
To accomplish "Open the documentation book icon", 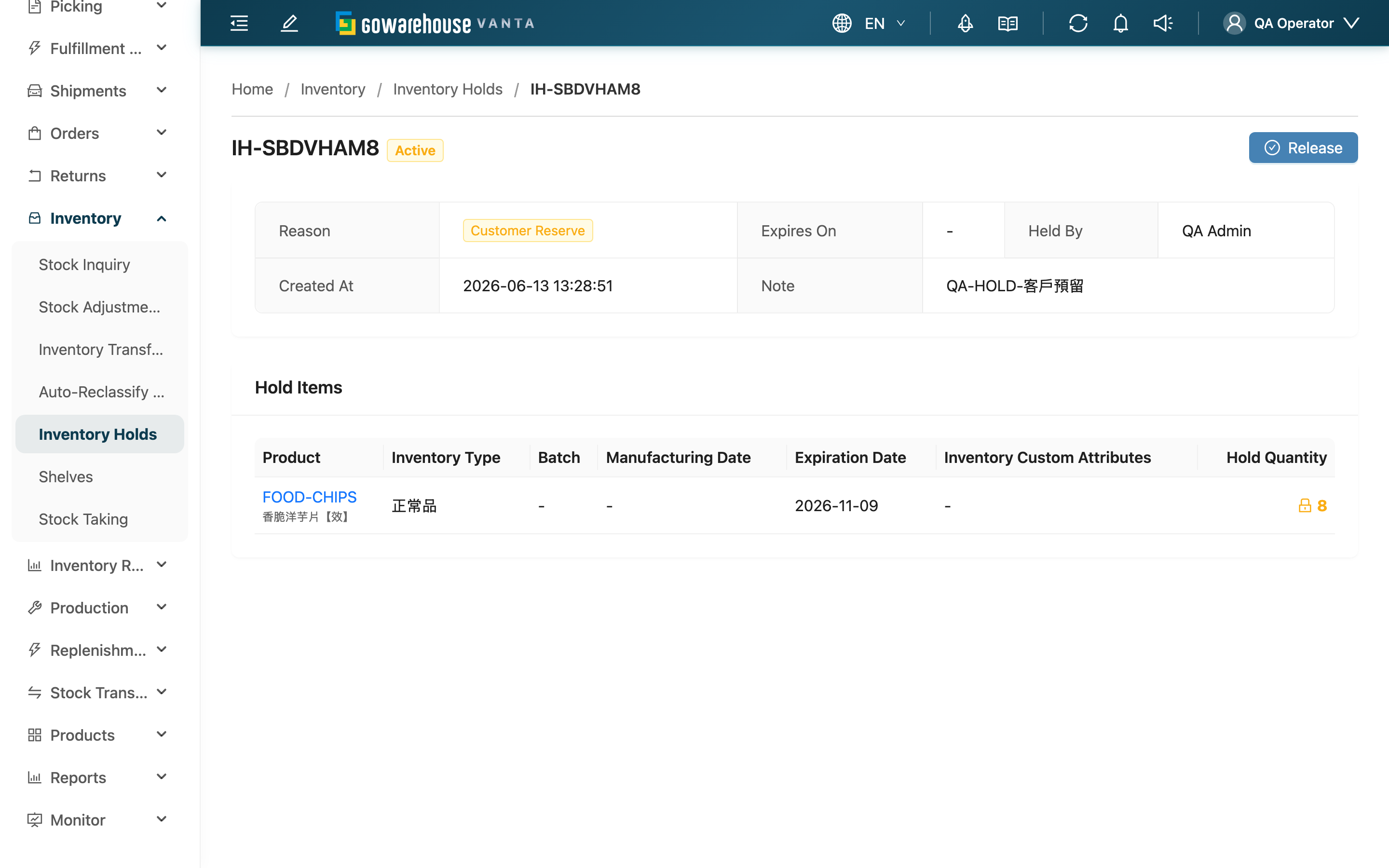I will tap(1008, 24).
